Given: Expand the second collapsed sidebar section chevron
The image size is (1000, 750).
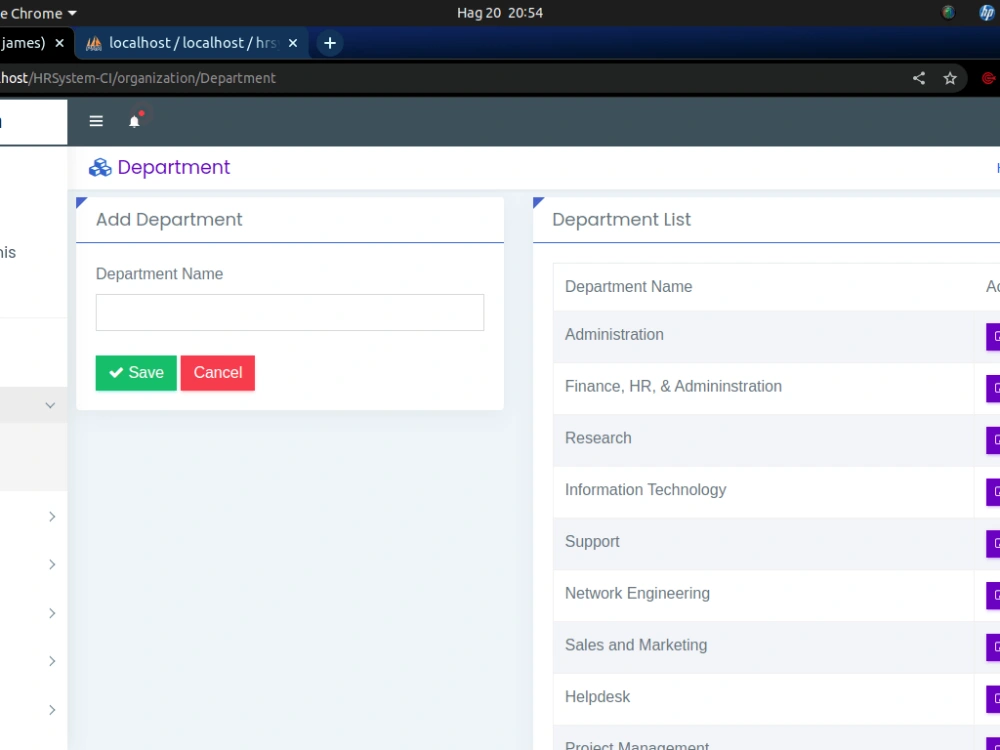Looking at the screenshot, I should click(x=52, y=564).
